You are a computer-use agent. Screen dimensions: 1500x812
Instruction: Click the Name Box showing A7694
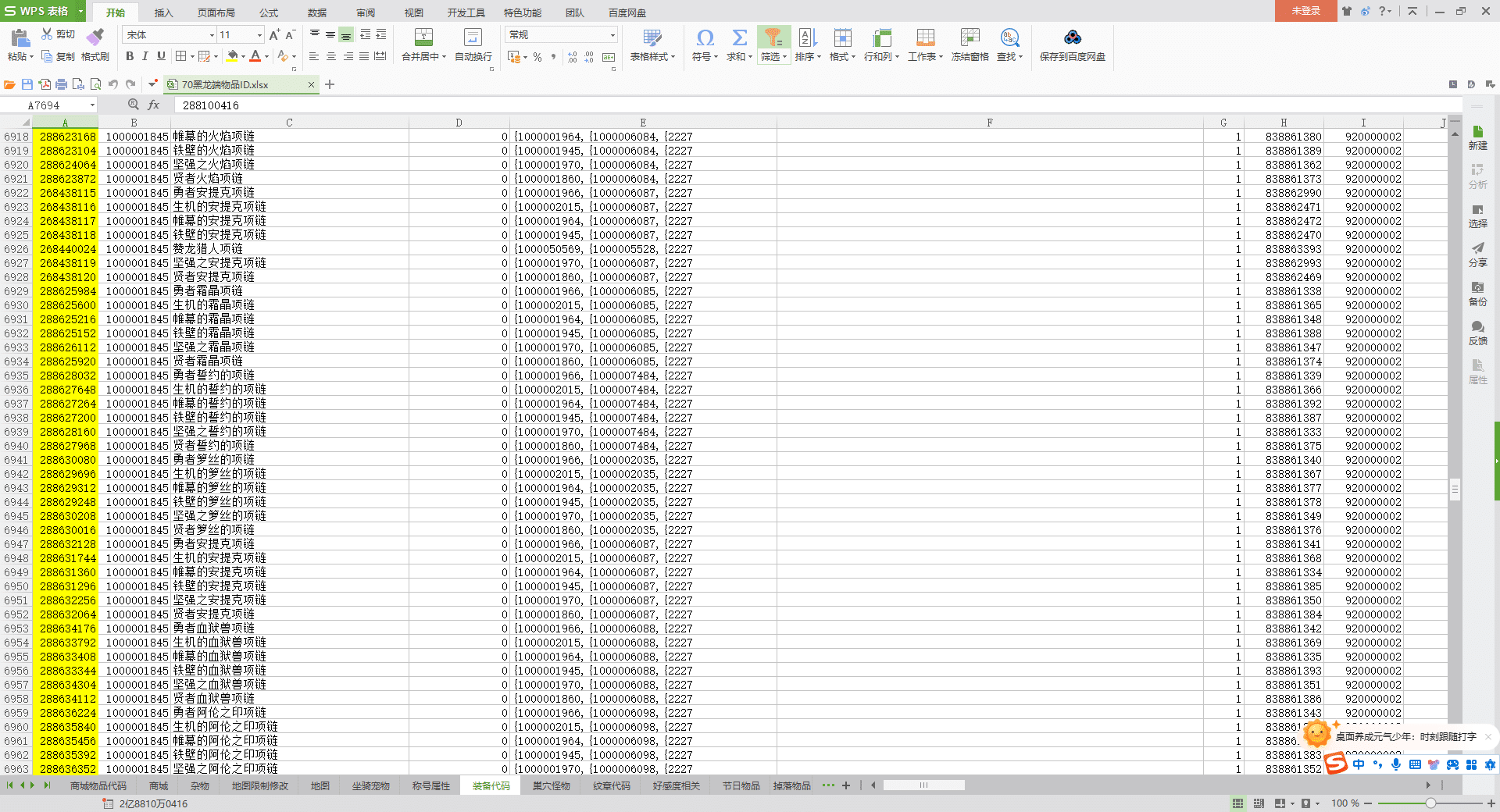click(x=48, y=105)
